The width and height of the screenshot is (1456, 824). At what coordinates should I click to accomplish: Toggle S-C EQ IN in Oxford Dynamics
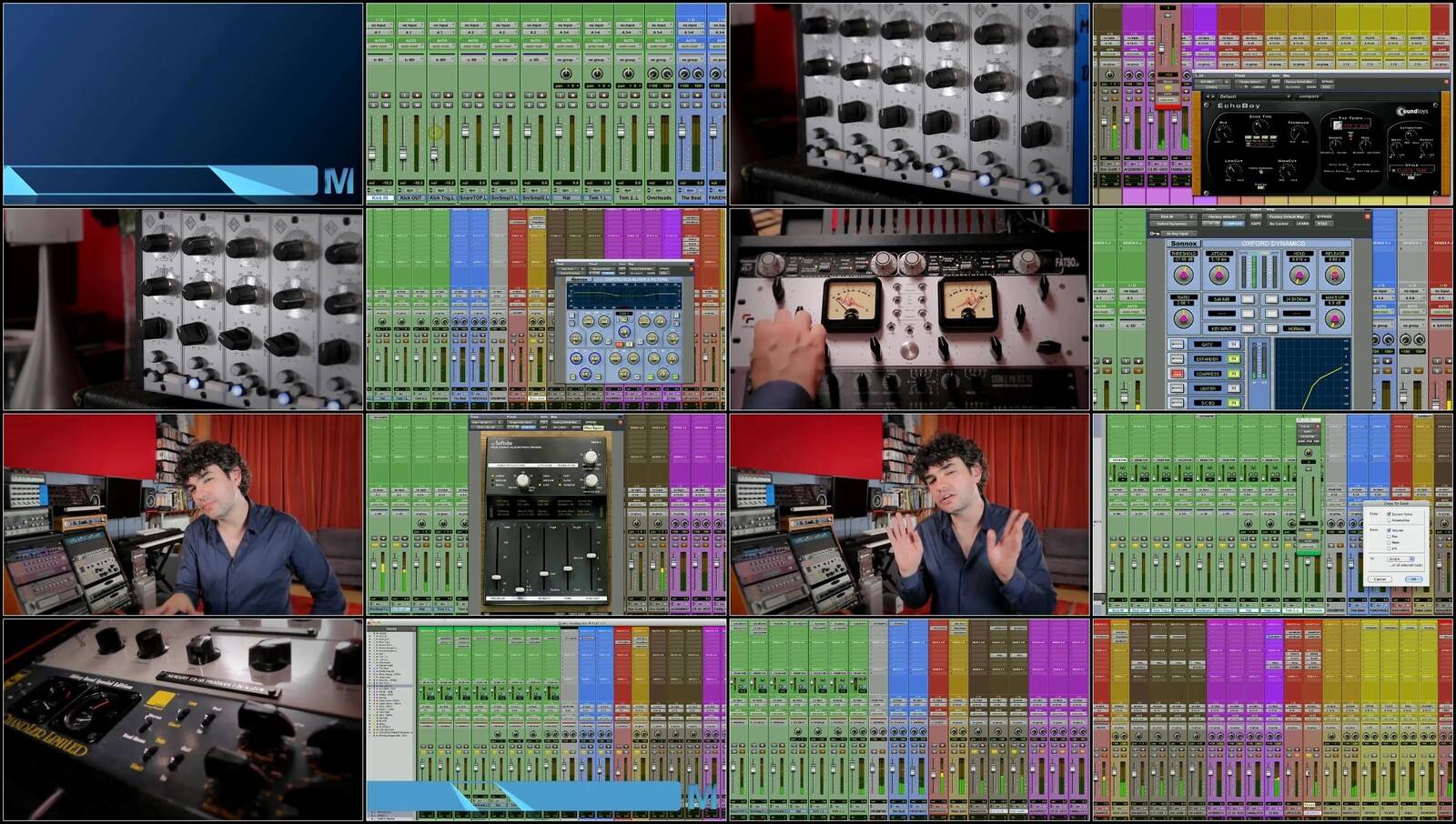(x=1234, y=403)
